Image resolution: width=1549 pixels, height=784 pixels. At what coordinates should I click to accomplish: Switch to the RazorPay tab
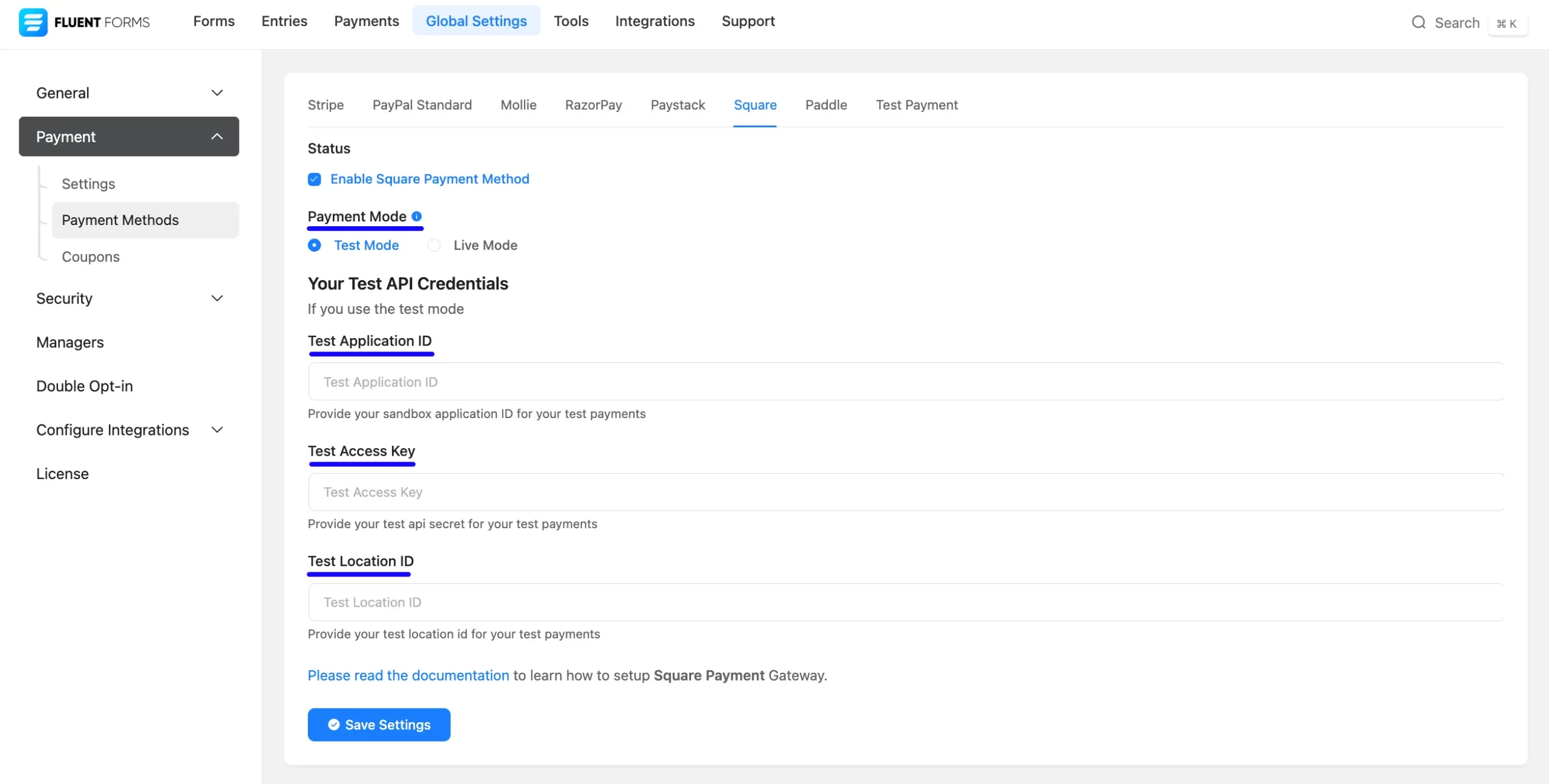tap(594, 105)
